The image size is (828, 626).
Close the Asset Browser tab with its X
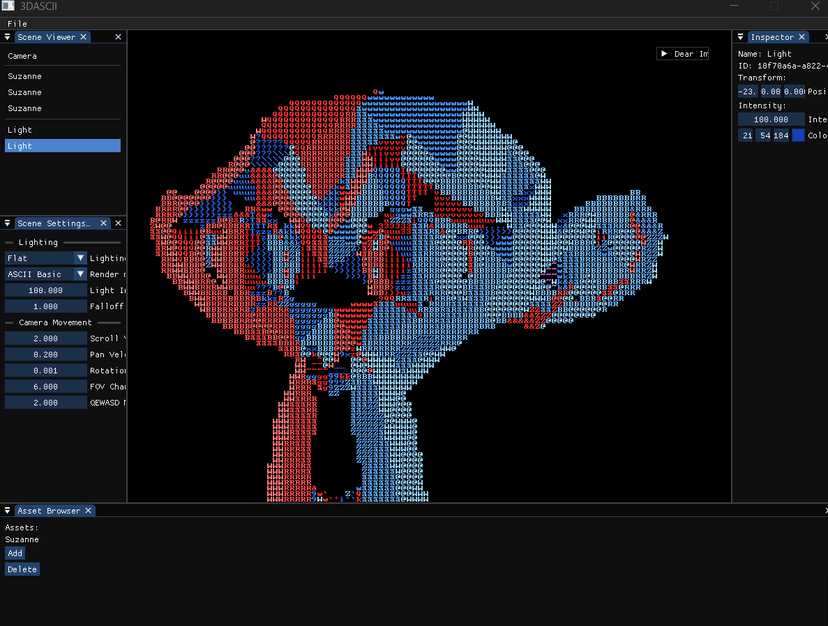point(88,511)
